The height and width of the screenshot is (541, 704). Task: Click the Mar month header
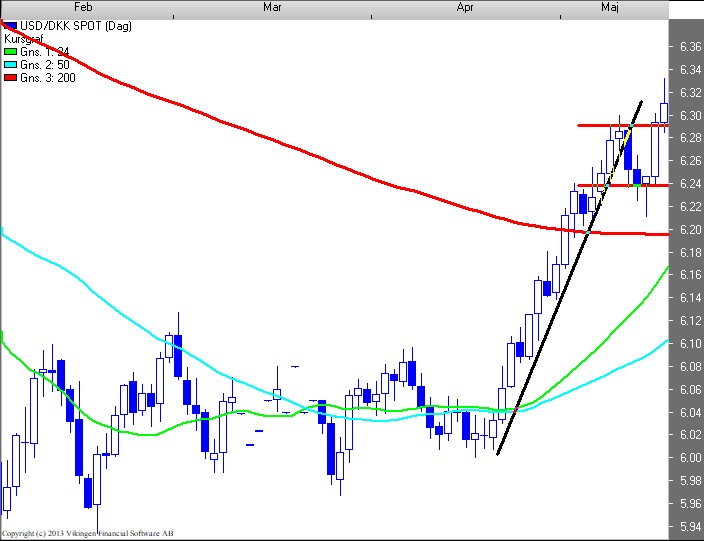point(271,7)
